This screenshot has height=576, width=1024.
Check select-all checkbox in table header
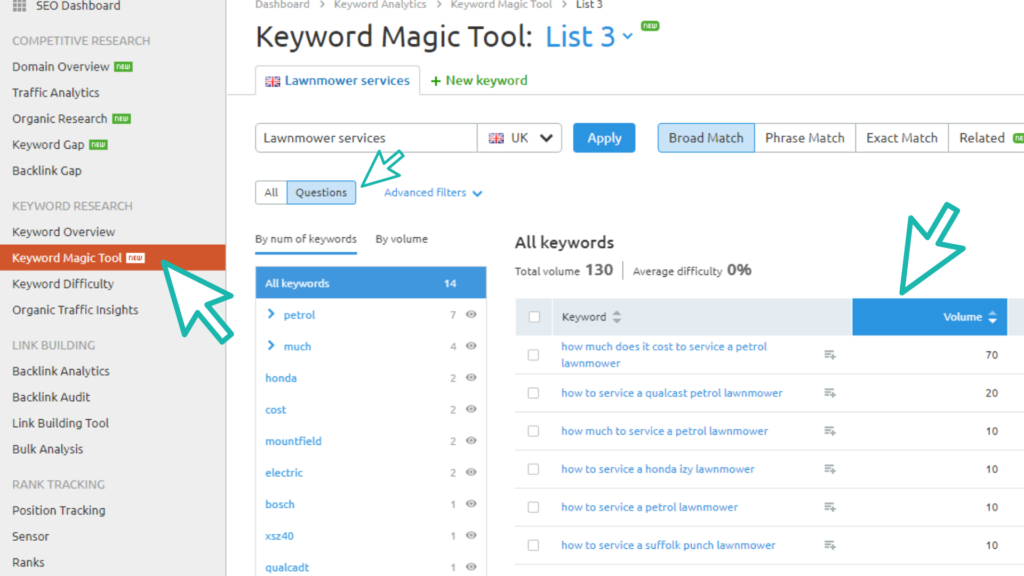click(534, 317)
